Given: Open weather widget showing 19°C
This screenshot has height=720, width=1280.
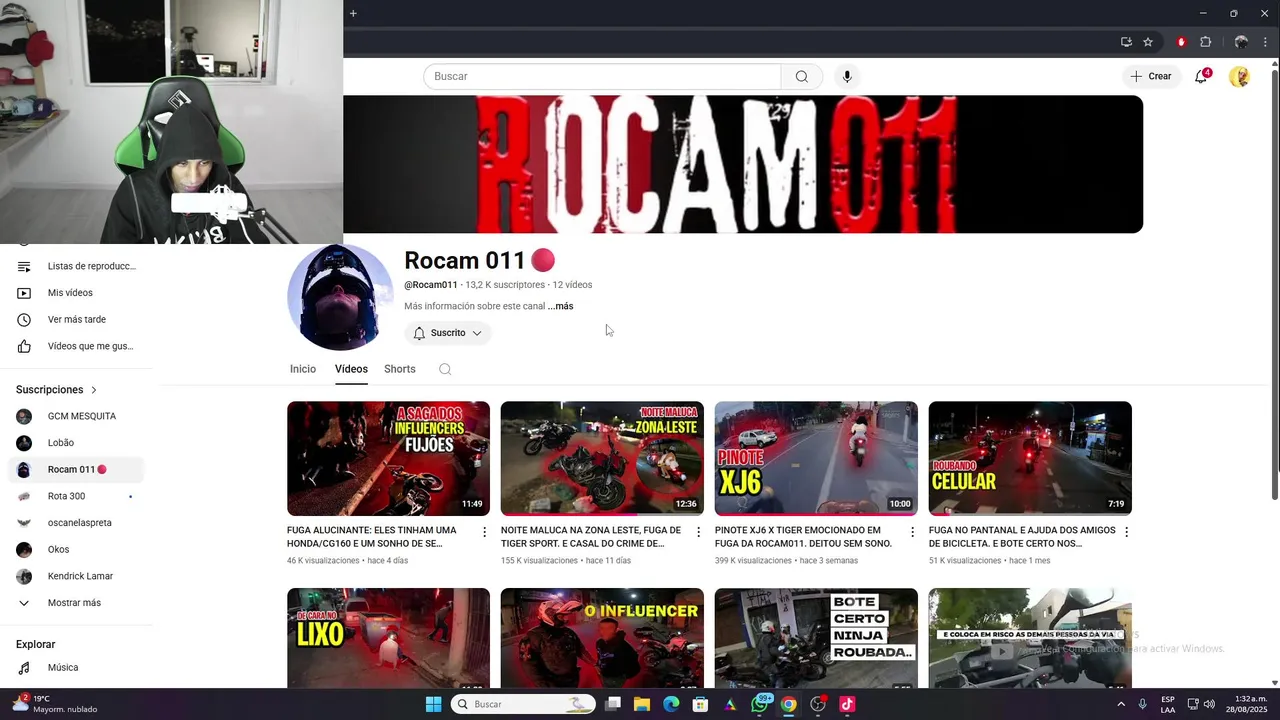Looking at the screenshot, I should pyautogui.click(x=55, y=704).
